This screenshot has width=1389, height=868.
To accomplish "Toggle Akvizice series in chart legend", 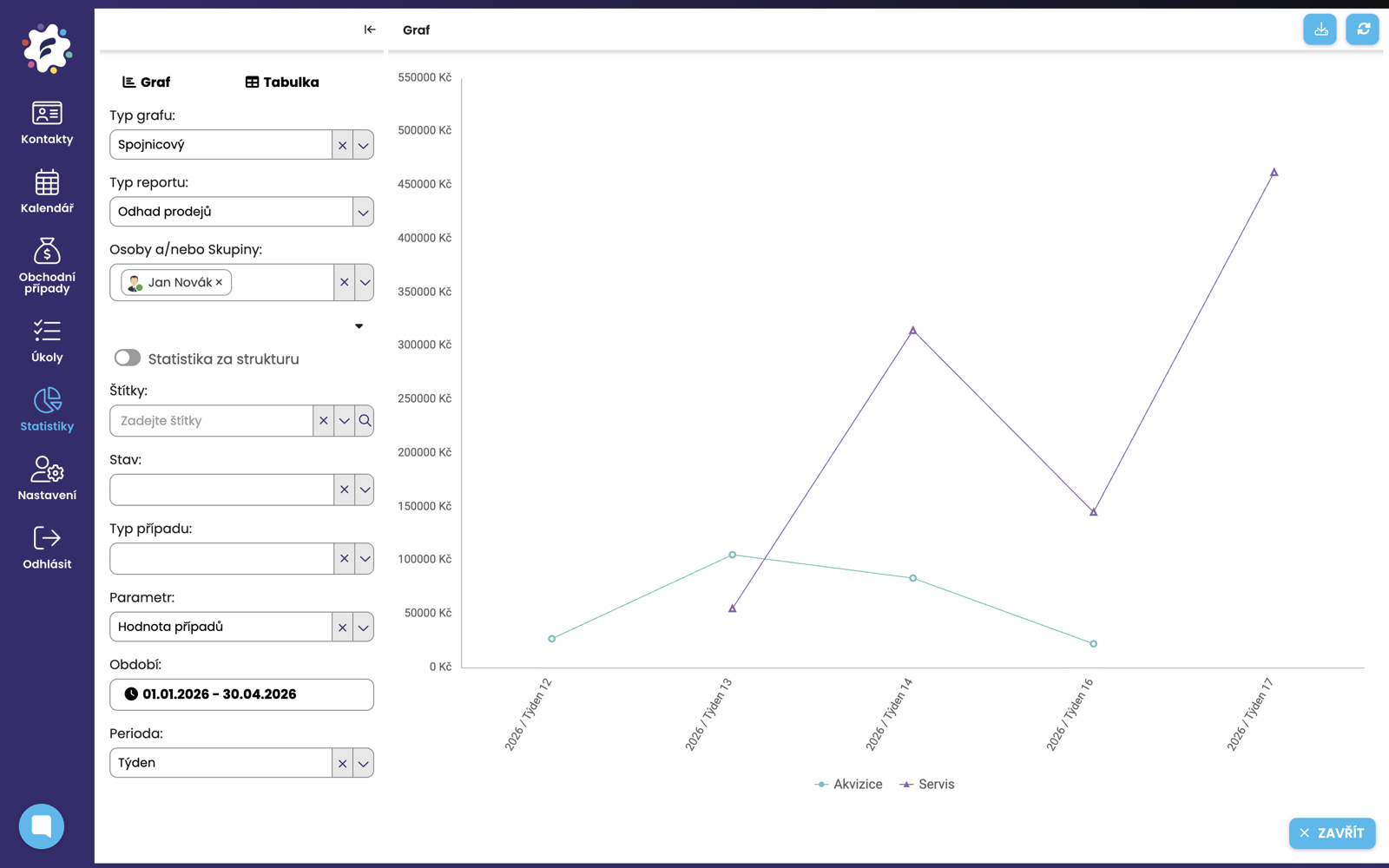I will [848, 784].
